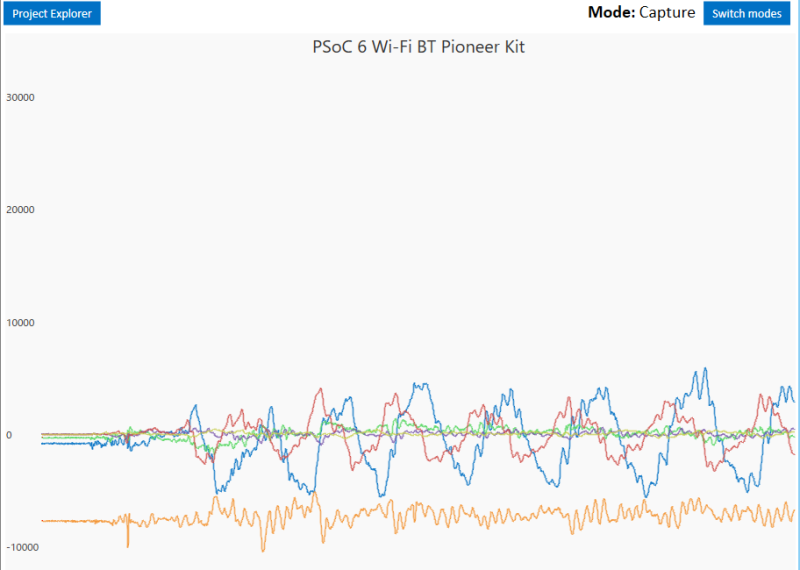Screen dimensions: 800x570
Task: Click the Switch modes button
Action: click(747, 14)
